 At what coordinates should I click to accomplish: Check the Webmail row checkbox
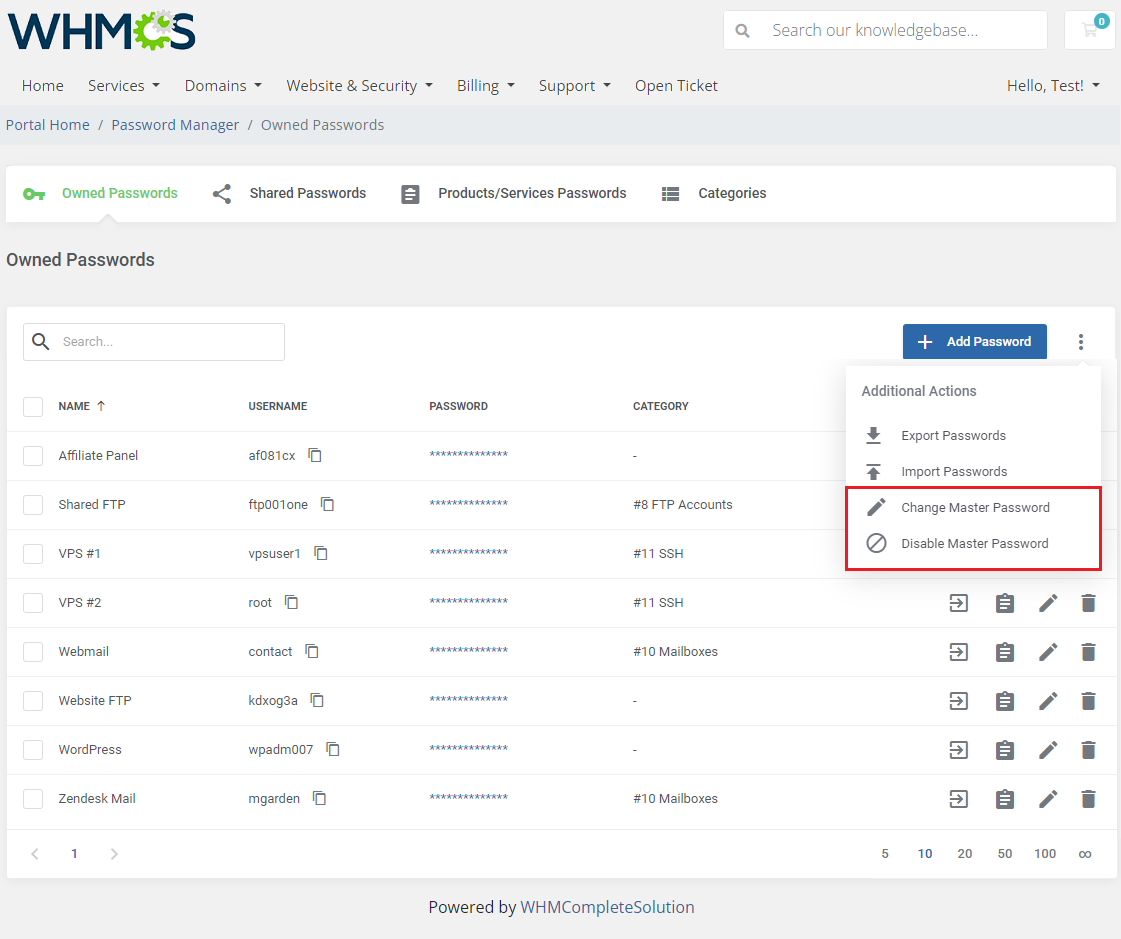click(x=33, y=652)
